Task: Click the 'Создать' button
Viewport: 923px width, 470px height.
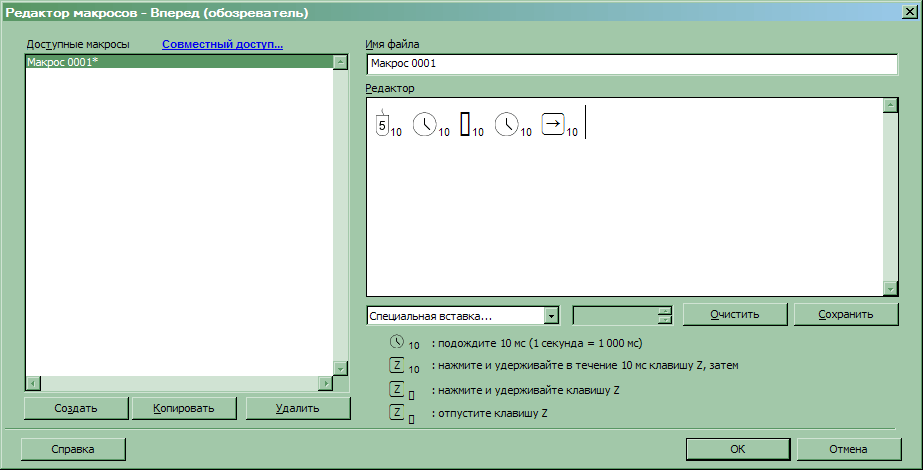Action: coord(76,408)
